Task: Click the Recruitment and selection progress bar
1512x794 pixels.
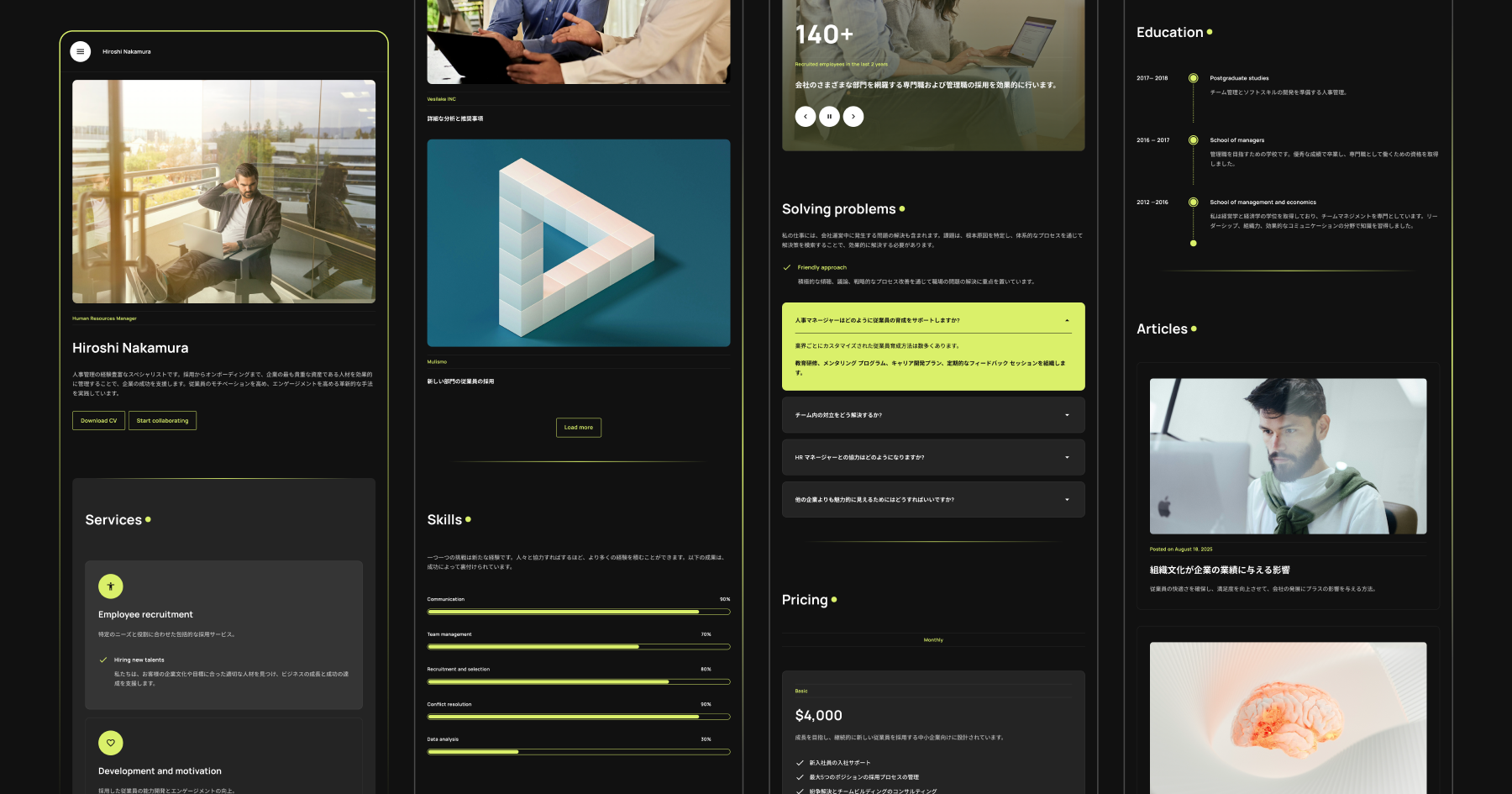Action: [579, 681]
